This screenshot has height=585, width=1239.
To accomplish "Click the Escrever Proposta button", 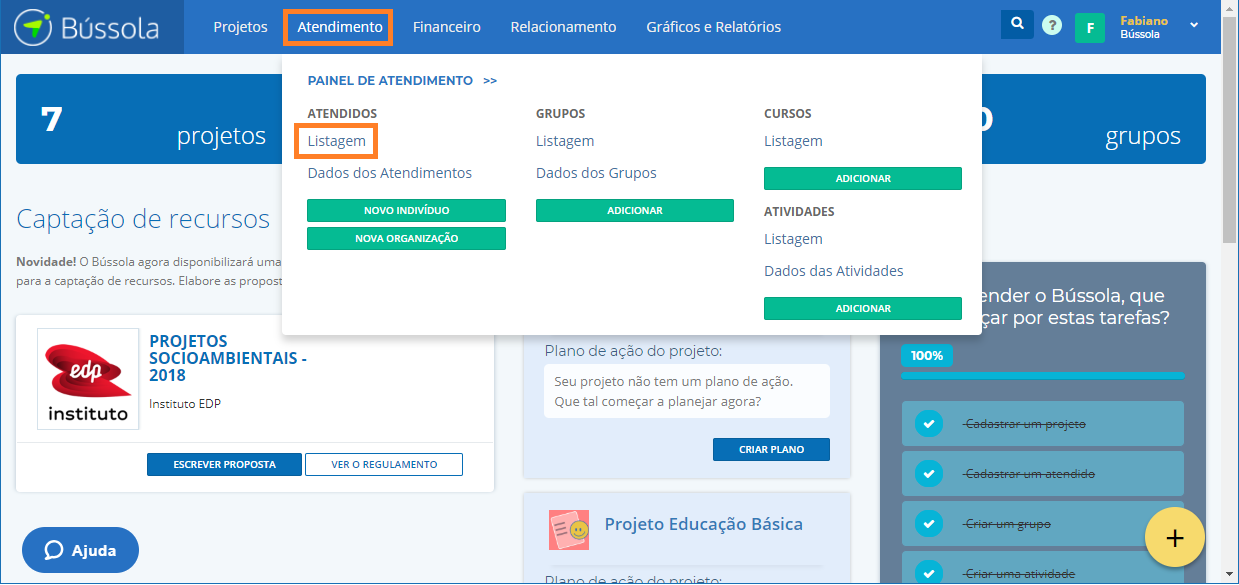I will [x=224, y=465].
